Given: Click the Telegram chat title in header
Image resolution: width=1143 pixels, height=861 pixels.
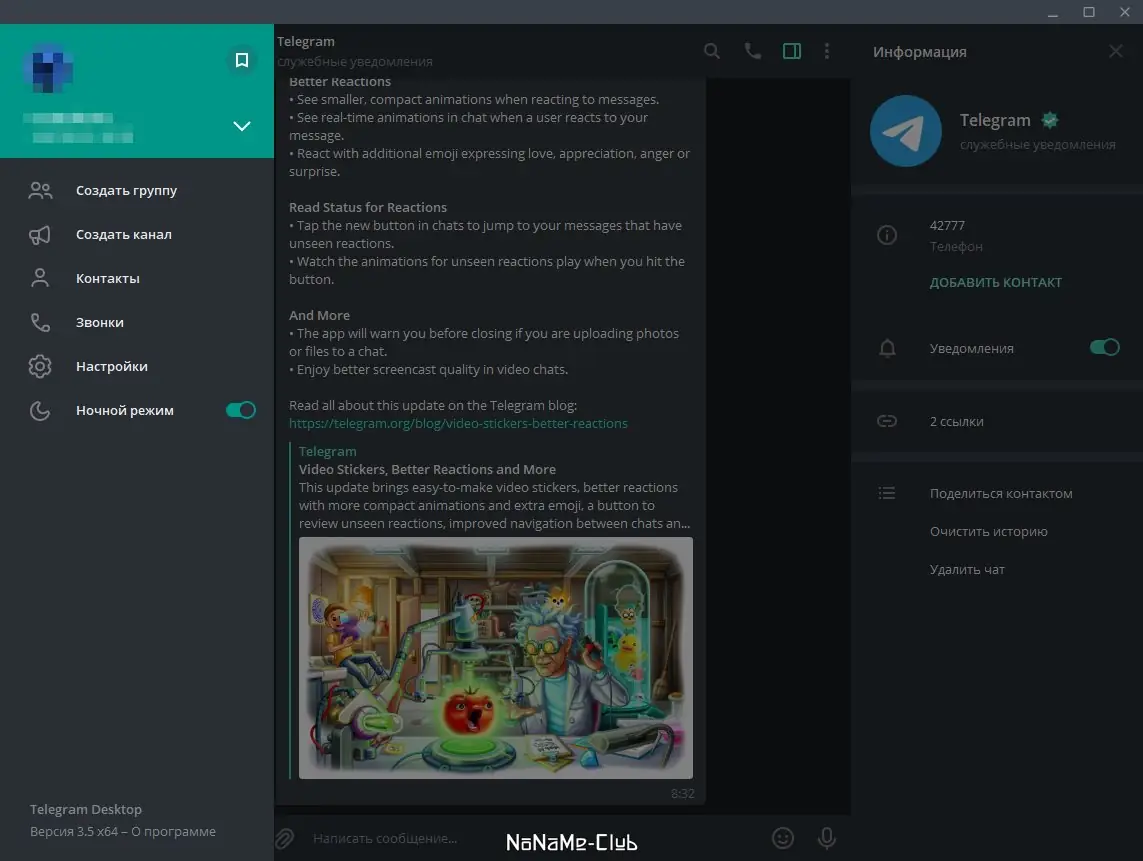Looking at the screenshot, I should pyautogui.click(x=305, y=42).
